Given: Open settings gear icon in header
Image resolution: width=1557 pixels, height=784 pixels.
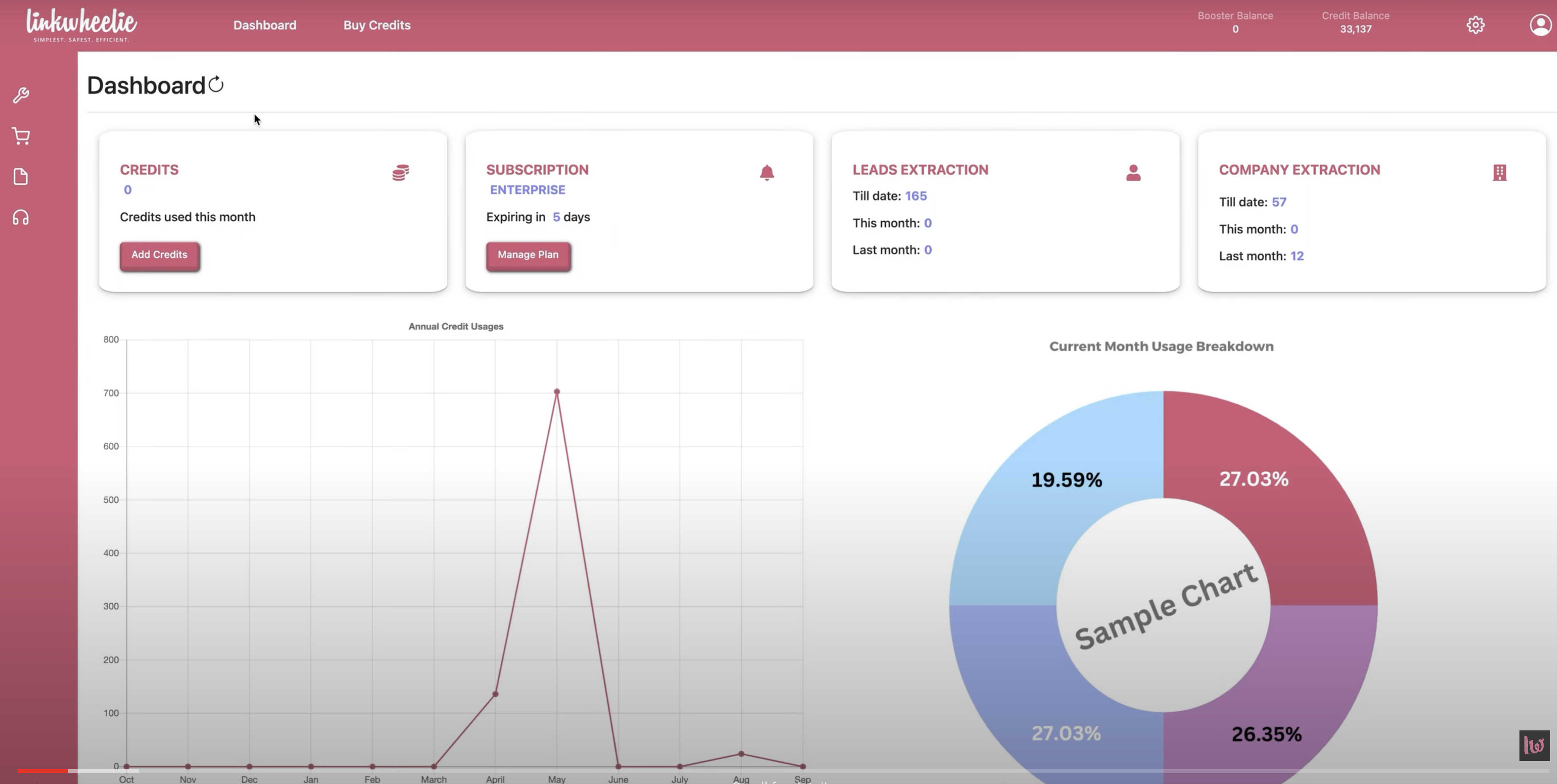Looking at the screenshot, I should tap(1475, 25).
